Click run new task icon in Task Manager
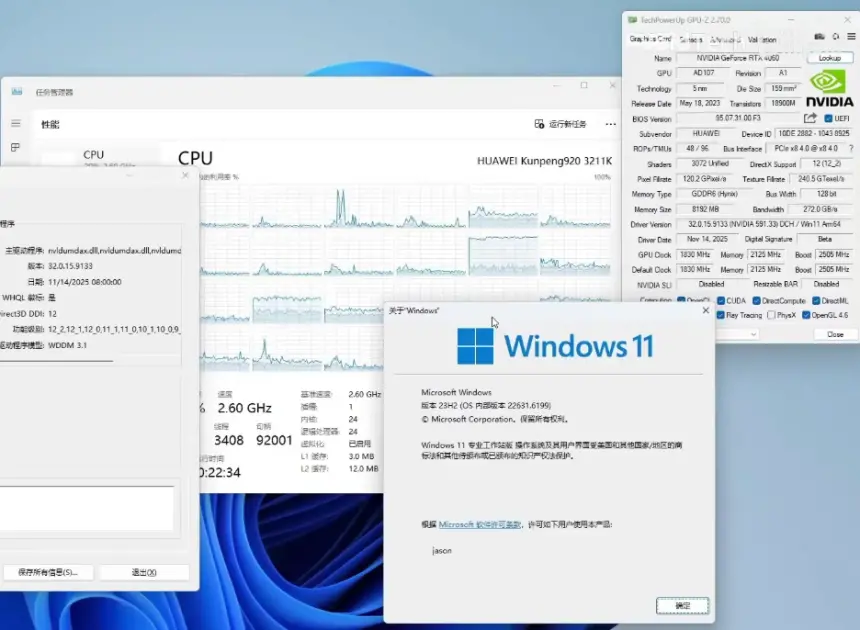860x630 pixels. (539, 124)
